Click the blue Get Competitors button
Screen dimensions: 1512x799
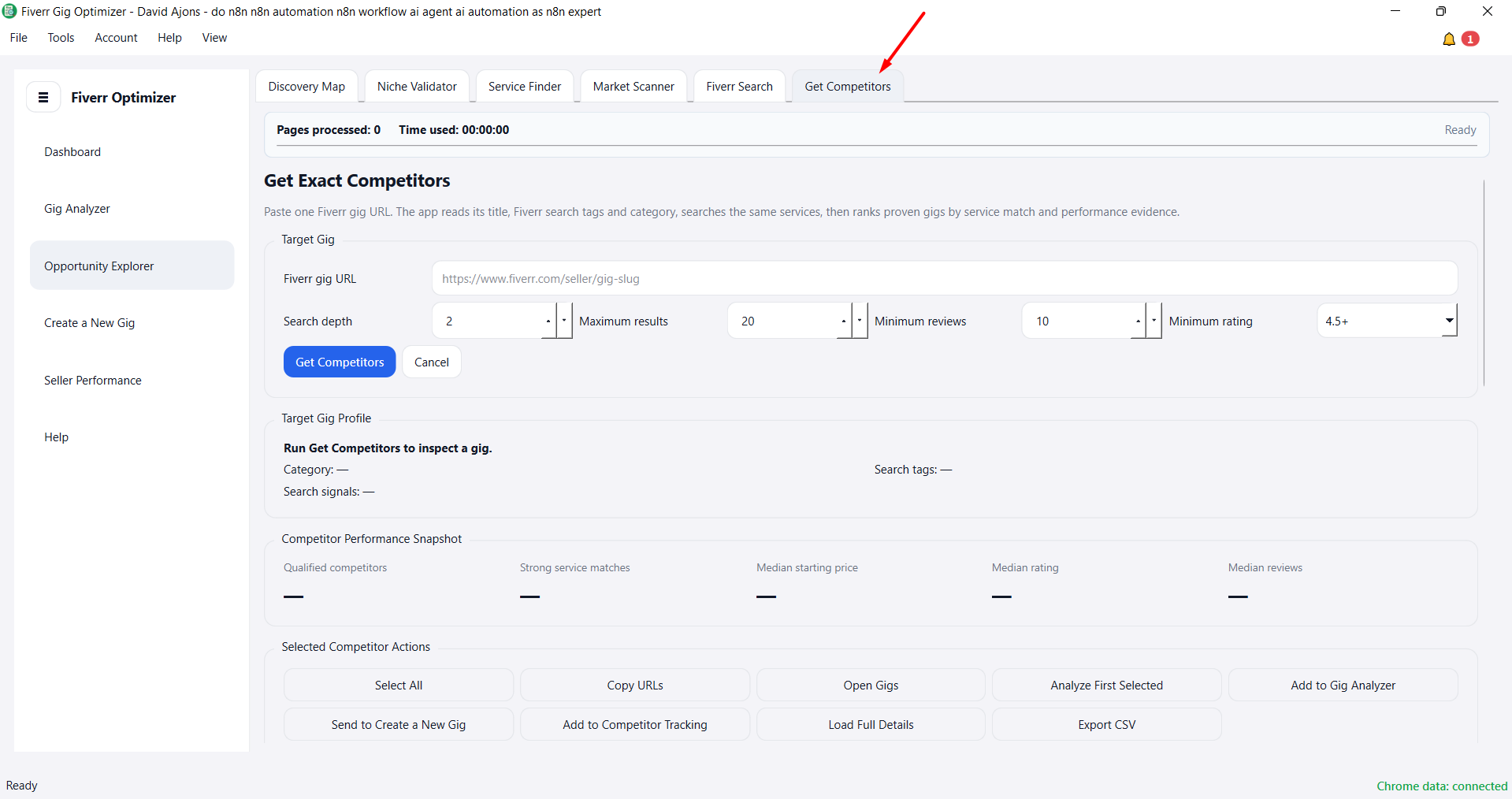340,362
